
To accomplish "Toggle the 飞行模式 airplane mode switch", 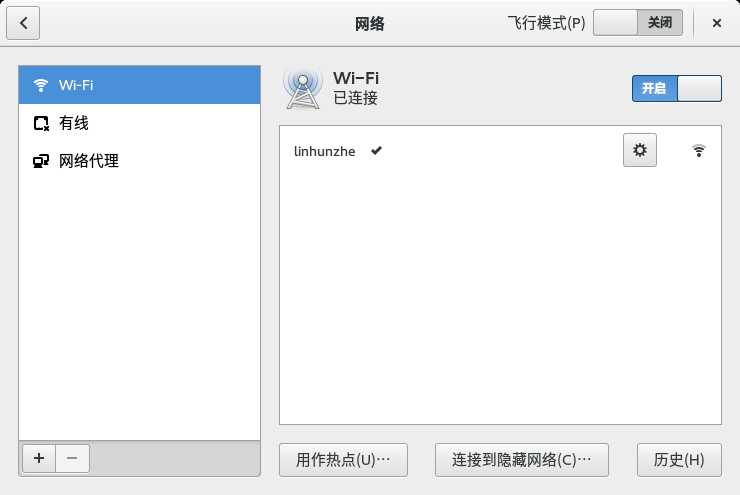I will 638,22.
